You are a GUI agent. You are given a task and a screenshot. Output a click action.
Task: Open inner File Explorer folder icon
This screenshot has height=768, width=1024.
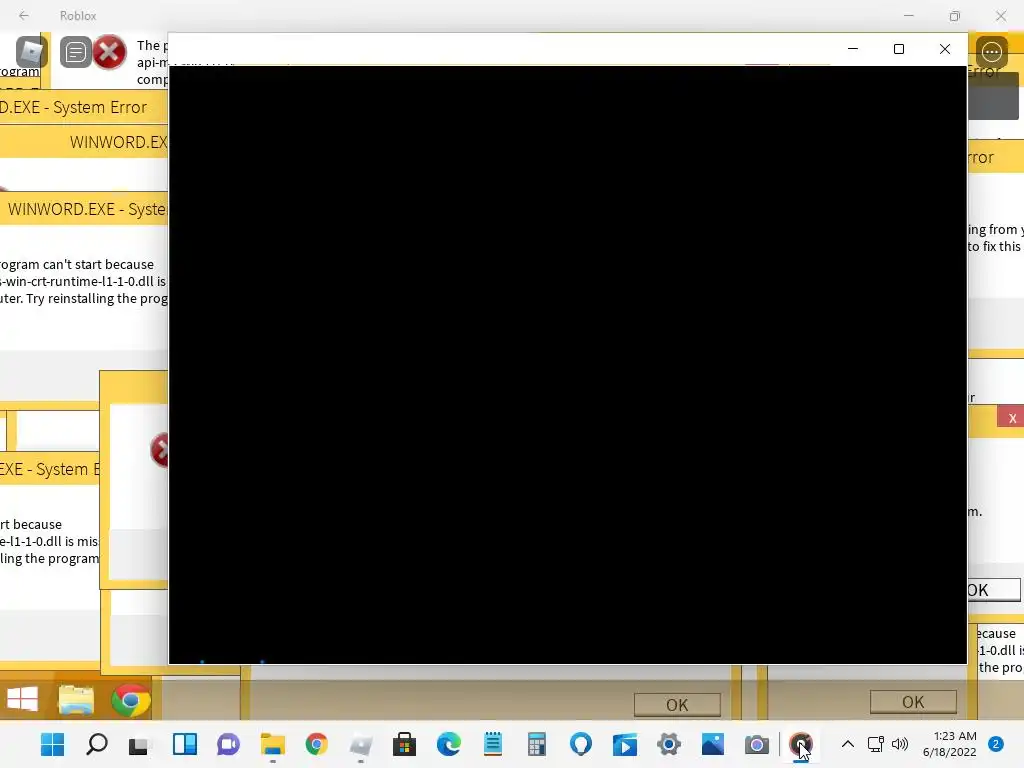click(x=76, y=699)
